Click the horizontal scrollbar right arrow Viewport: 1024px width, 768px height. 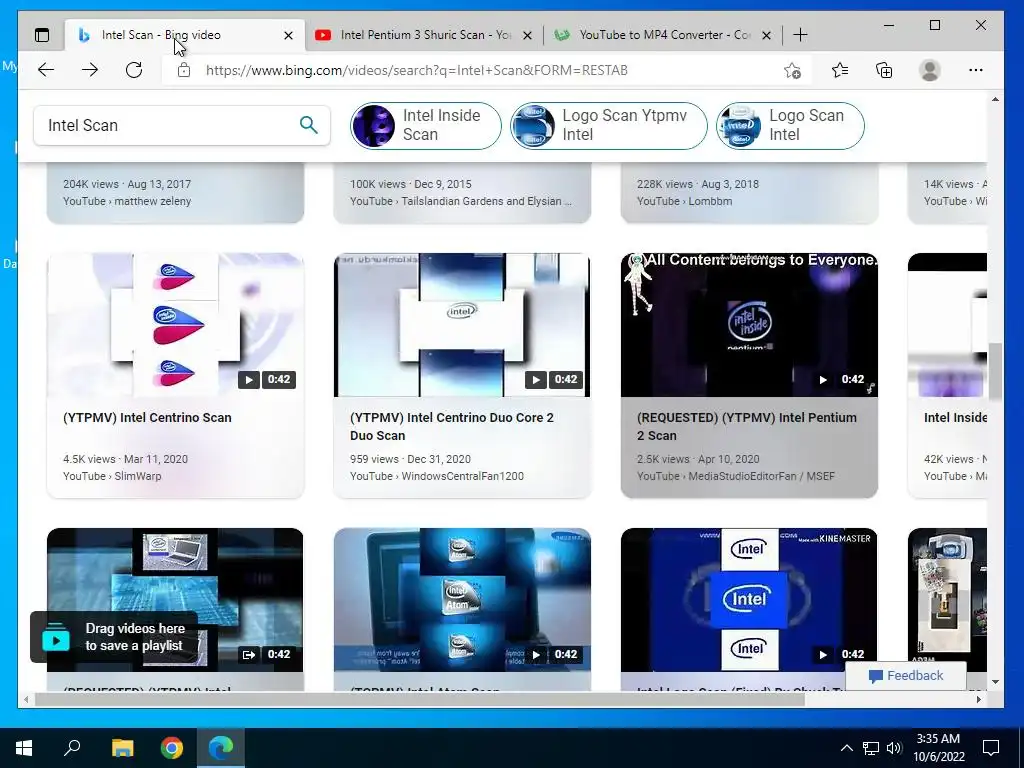(x=978, y=699)
